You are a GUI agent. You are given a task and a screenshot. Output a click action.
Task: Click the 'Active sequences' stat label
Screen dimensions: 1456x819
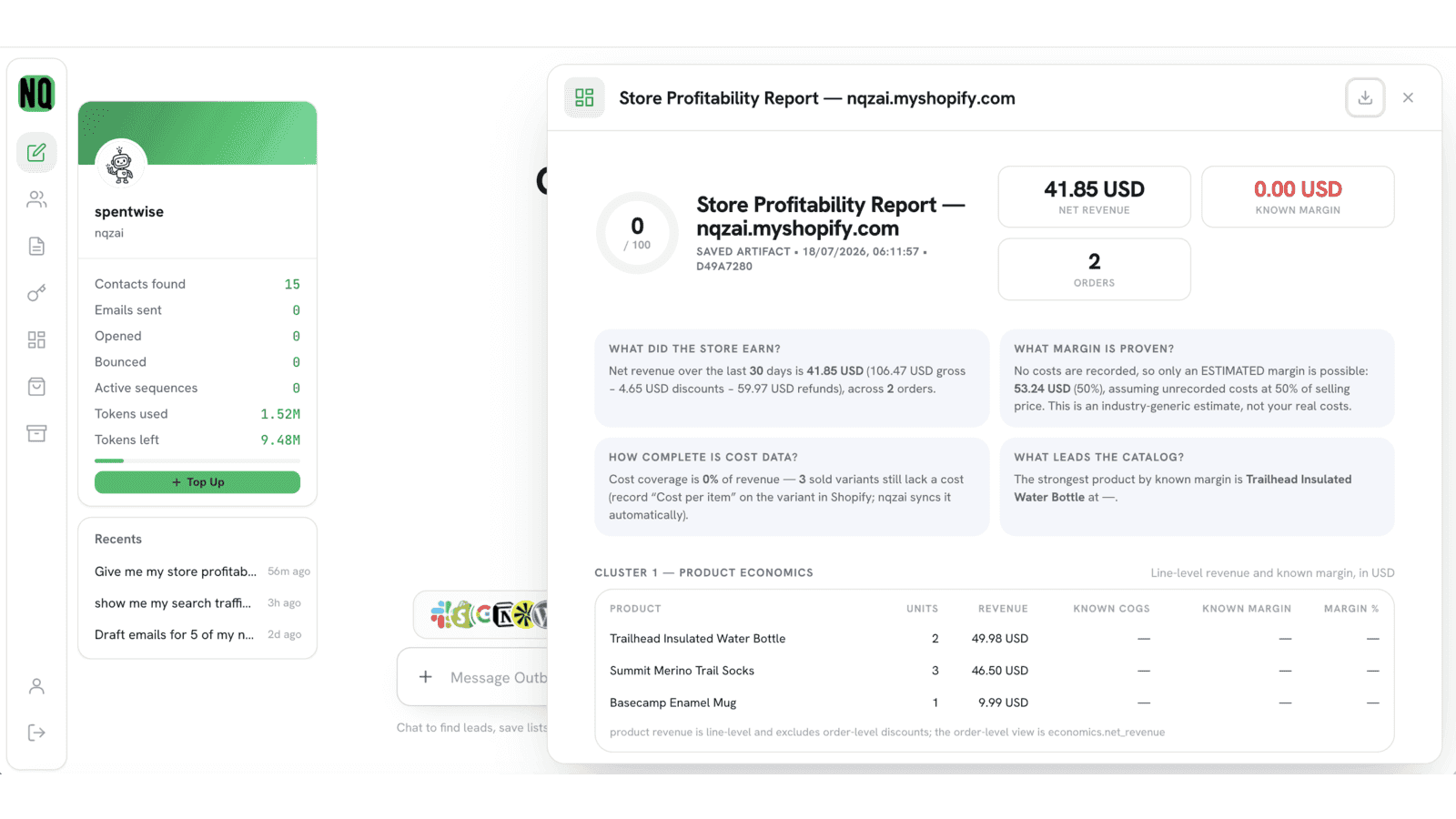[146, 388]
